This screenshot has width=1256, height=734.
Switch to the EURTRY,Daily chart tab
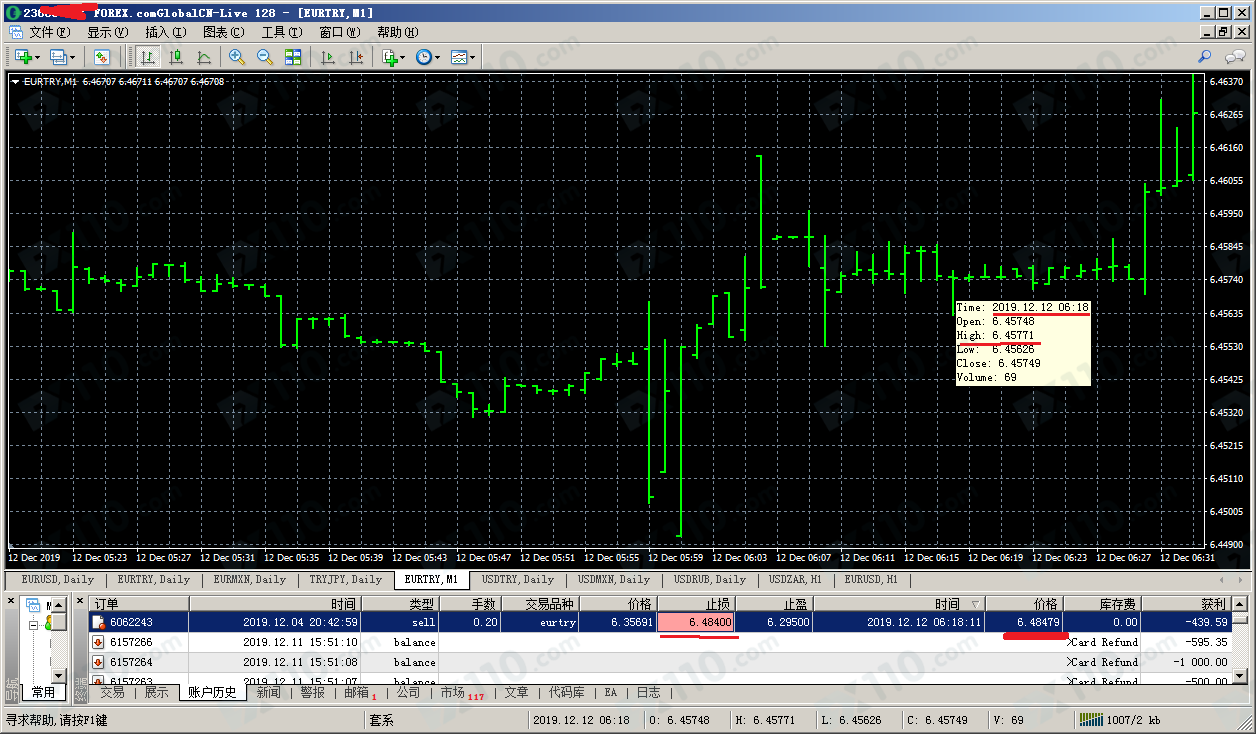pos(153,579)
